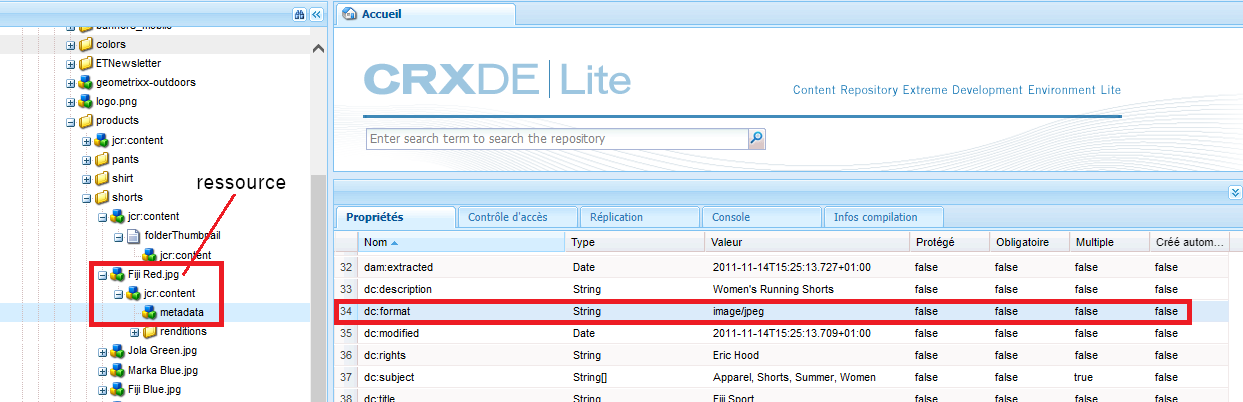Click the Fiji Blue.jpg node icon
This screenshot has width=1243, height=402.
tap(118, 389)
